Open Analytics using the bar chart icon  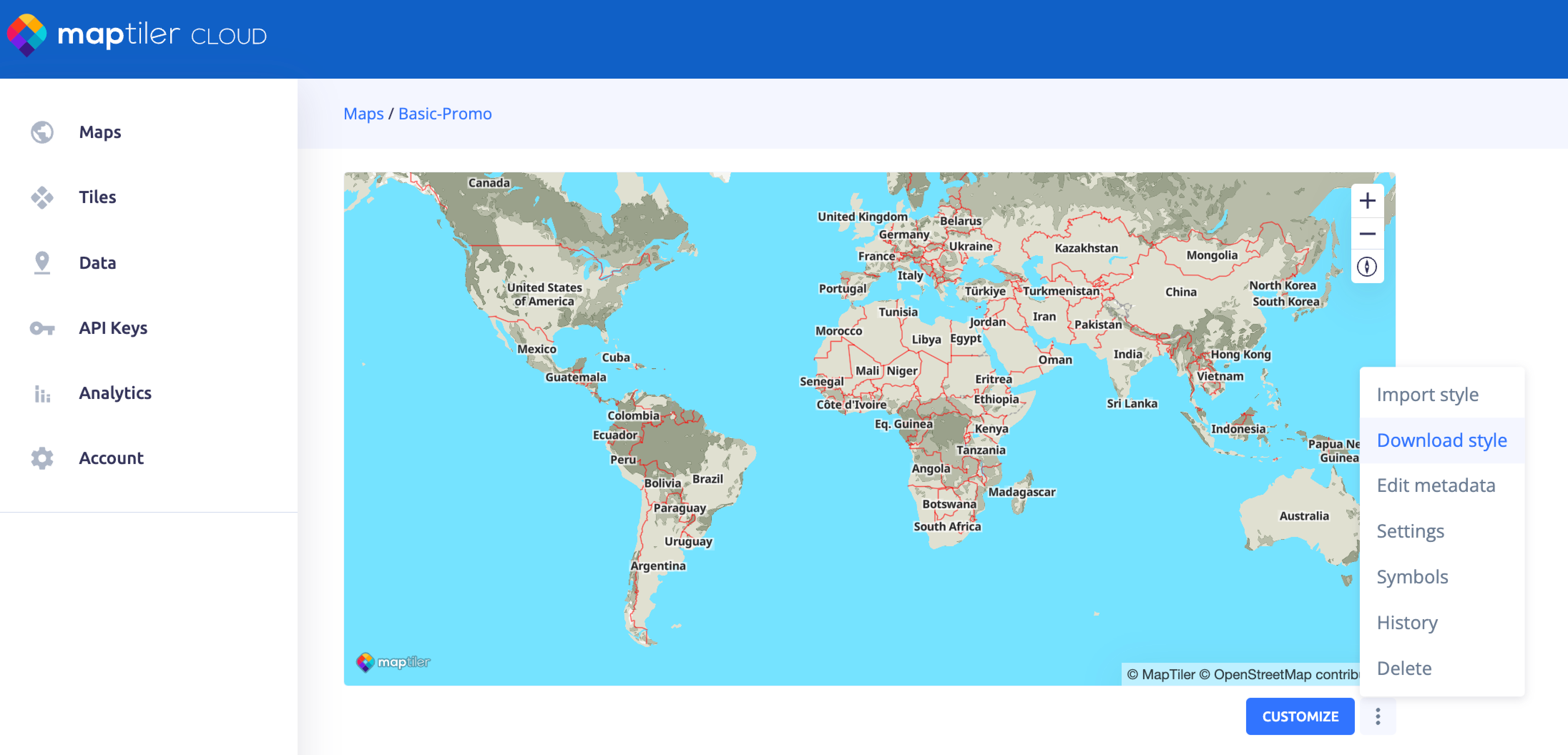click(42, 394)
